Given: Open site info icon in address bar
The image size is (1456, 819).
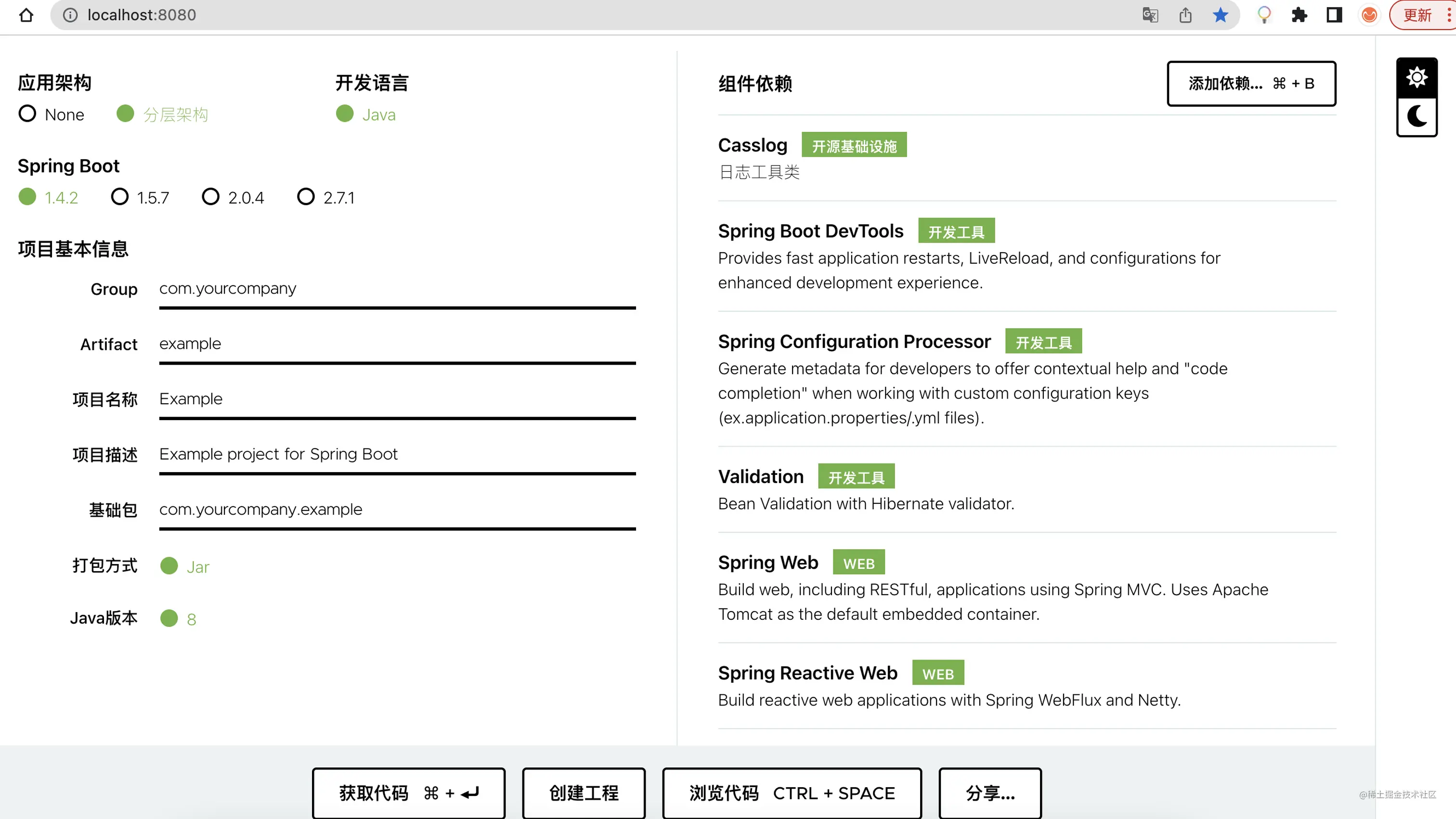Looking at the screenshot, I should click(70, 15).
